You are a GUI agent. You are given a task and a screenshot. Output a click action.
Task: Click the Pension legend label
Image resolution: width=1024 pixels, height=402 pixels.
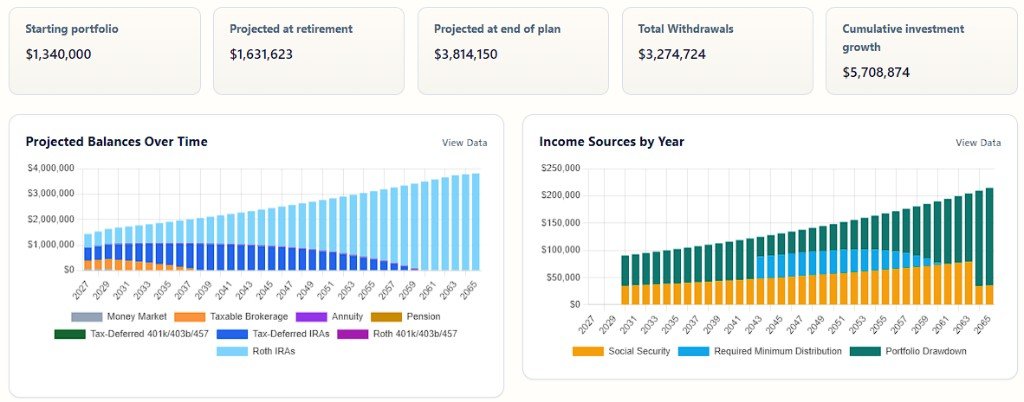pos(423,317)
